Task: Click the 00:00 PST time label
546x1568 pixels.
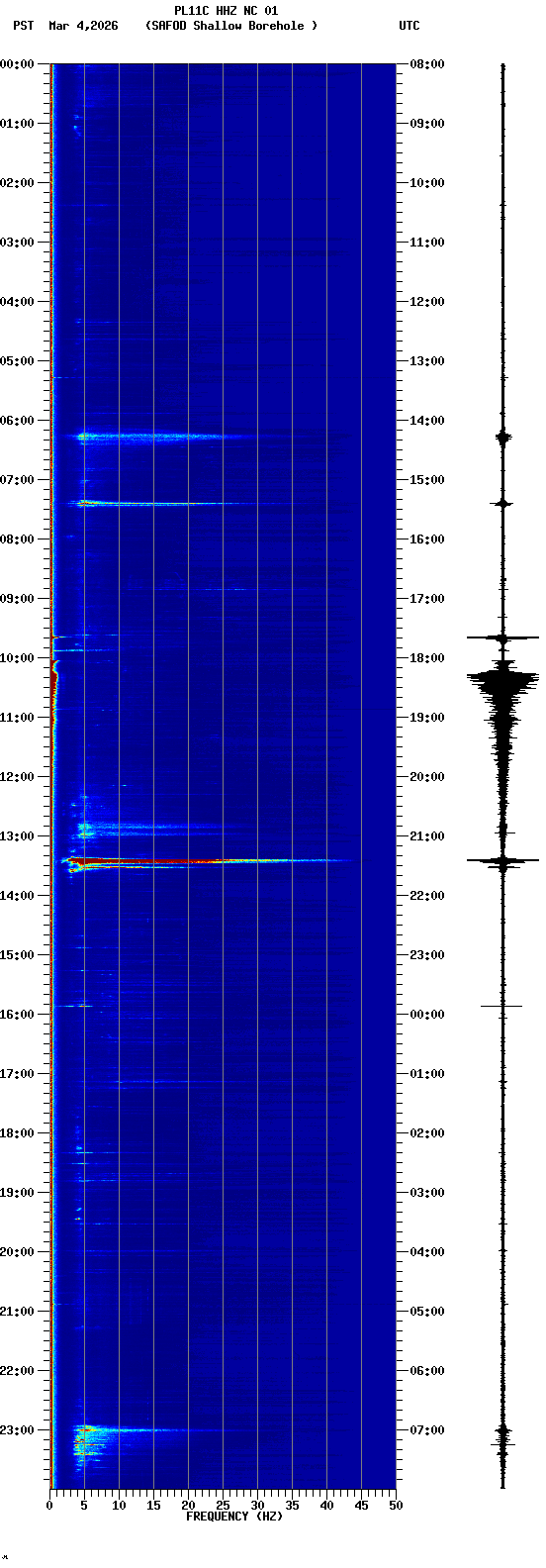Action: [x=18, y=64]
